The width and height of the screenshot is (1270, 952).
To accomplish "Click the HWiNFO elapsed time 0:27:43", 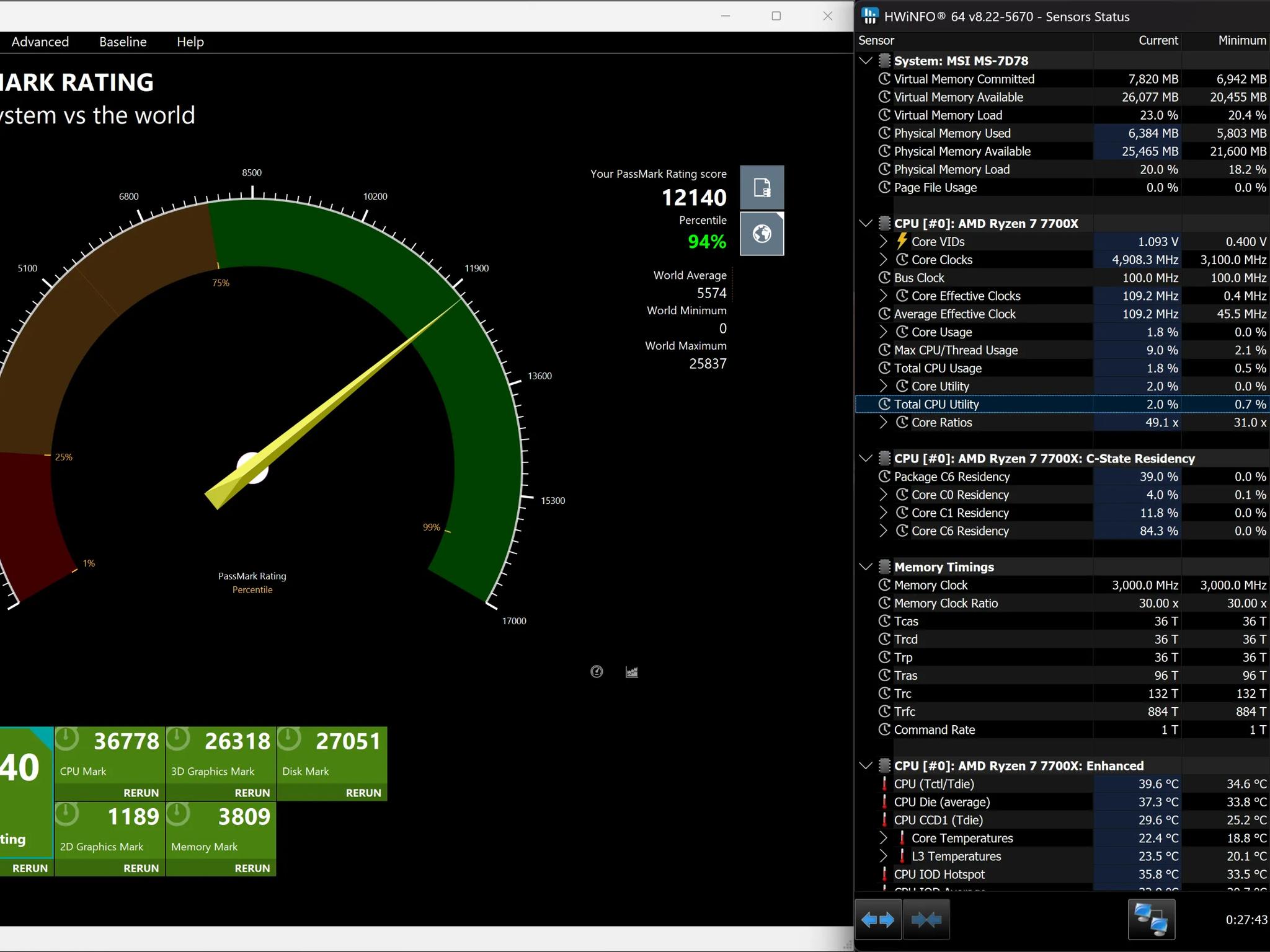I will 1246,920.
